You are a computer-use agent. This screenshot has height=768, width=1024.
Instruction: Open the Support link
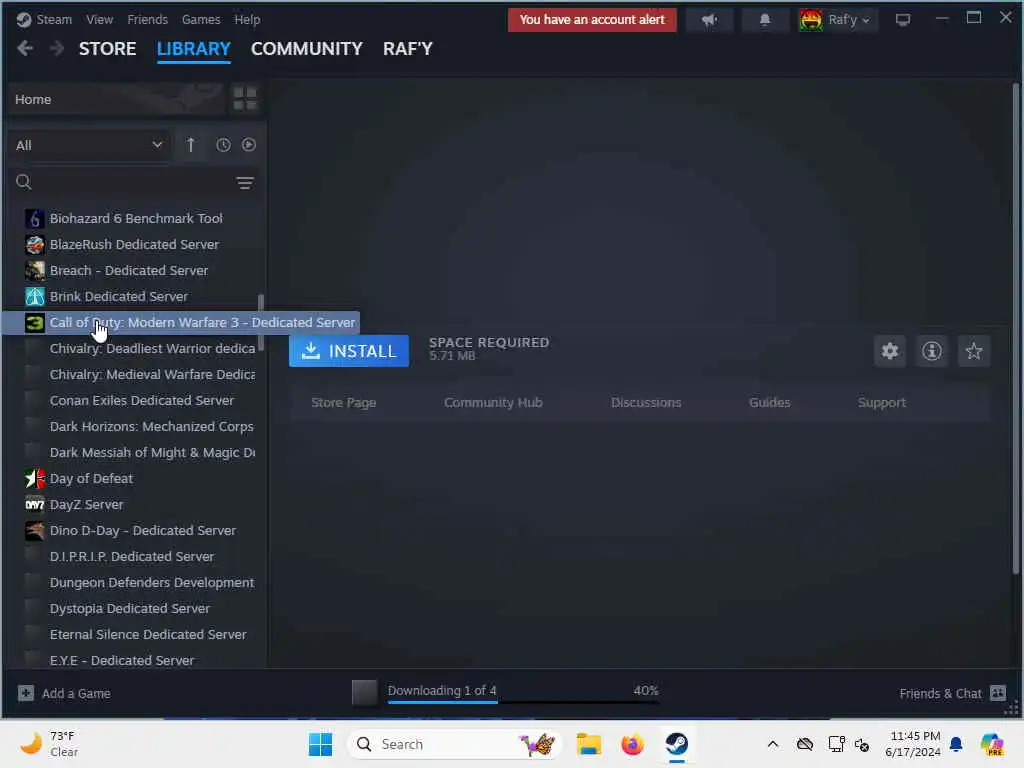[x=882, y=402]
